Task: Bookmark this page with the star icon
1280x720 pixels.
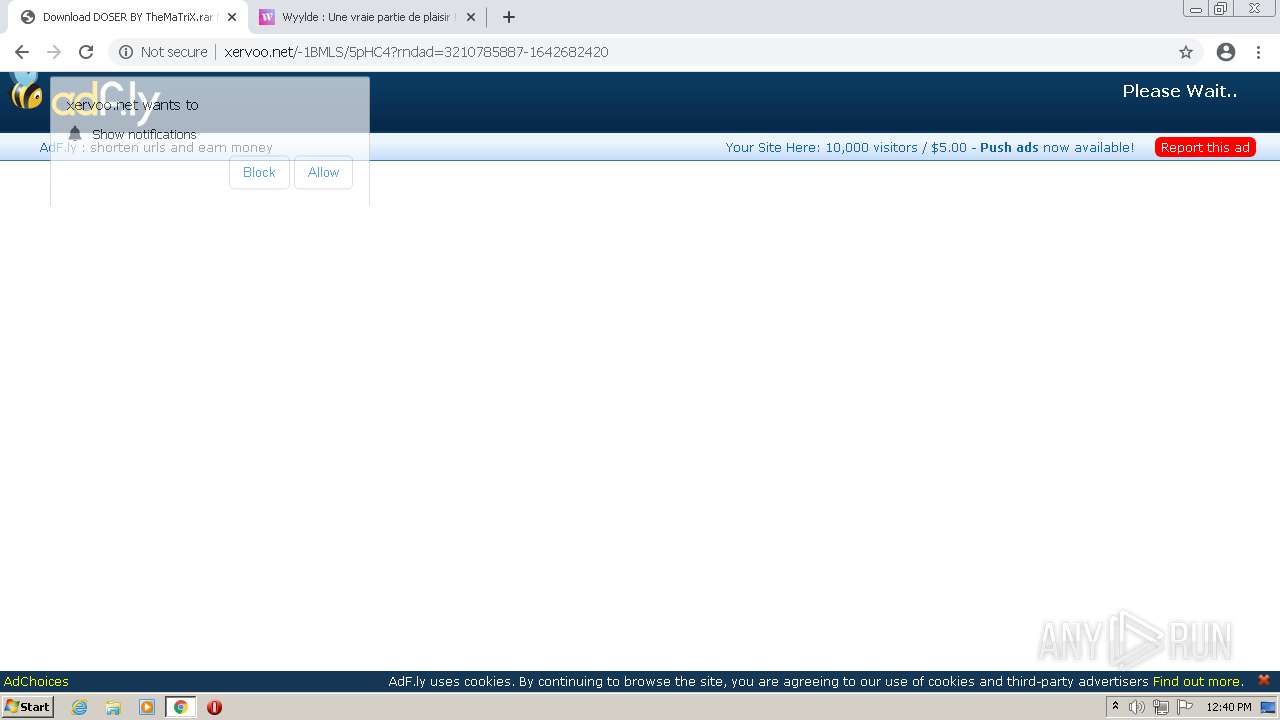Action: 1186,52
